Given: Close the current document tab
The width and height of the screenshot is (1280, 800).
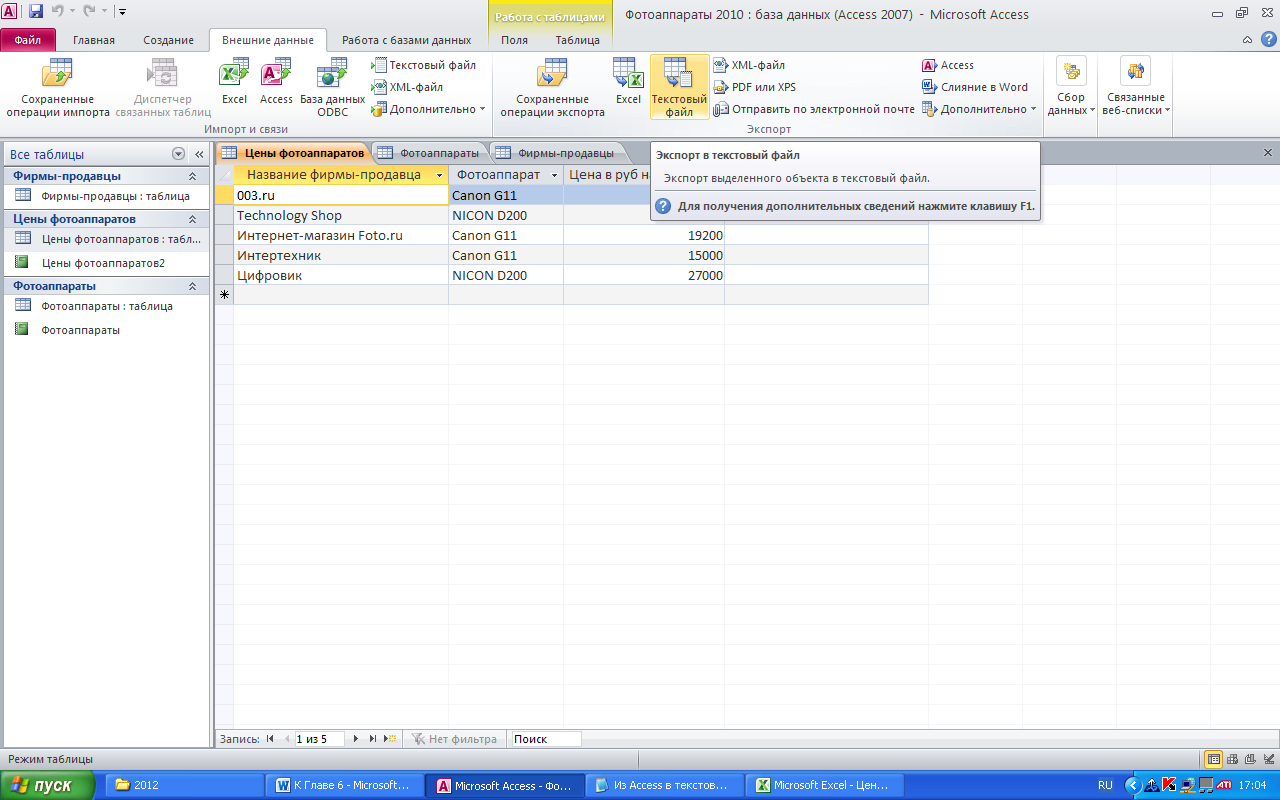Looking at the screenshot, I should [1268, 153].
